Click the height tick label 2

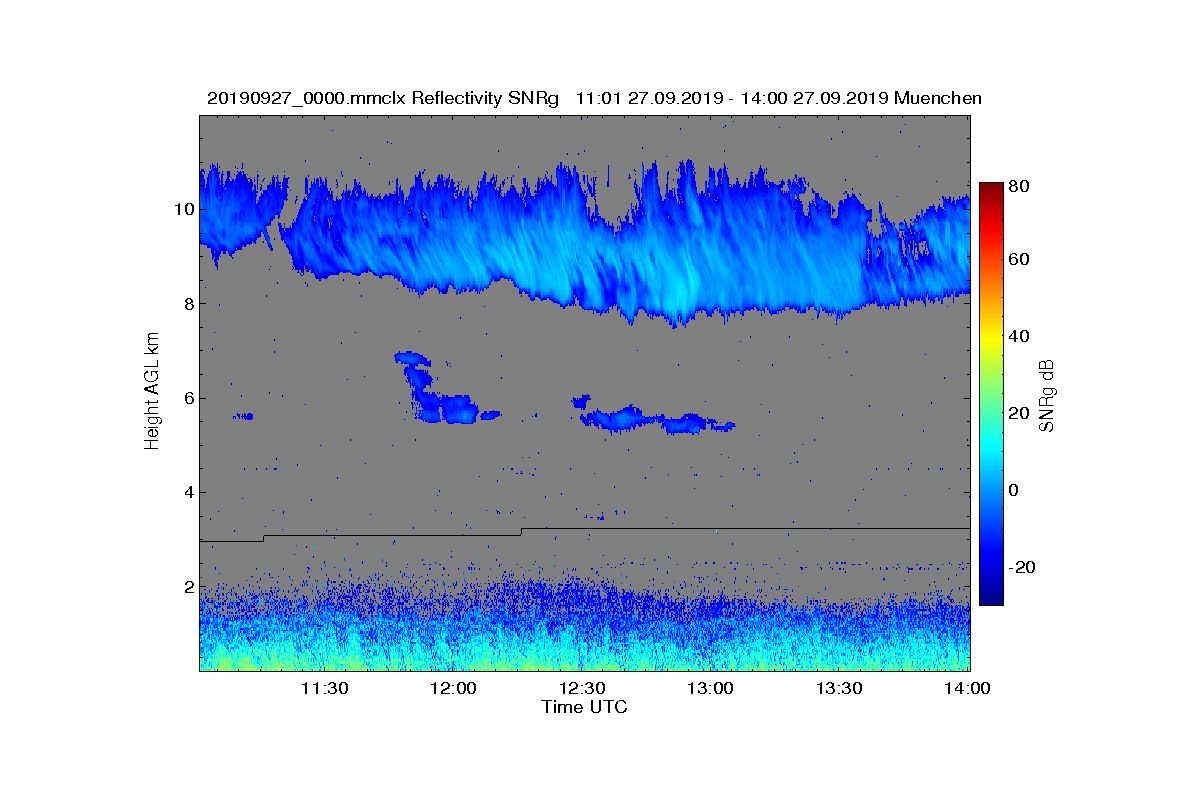(187, 587)
